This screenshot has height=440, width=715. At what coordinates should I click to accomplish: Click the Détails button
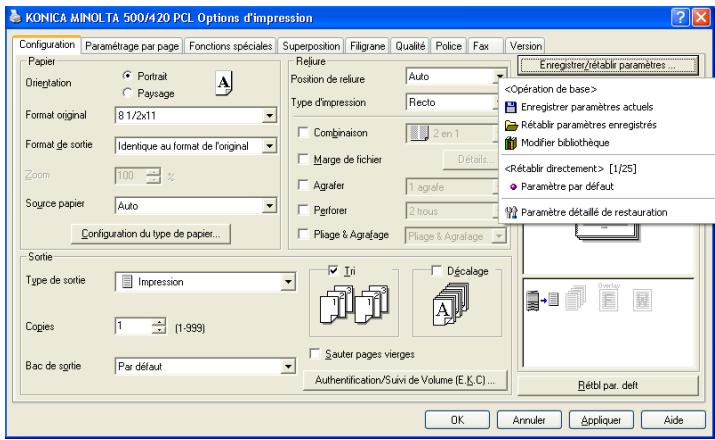471,160
